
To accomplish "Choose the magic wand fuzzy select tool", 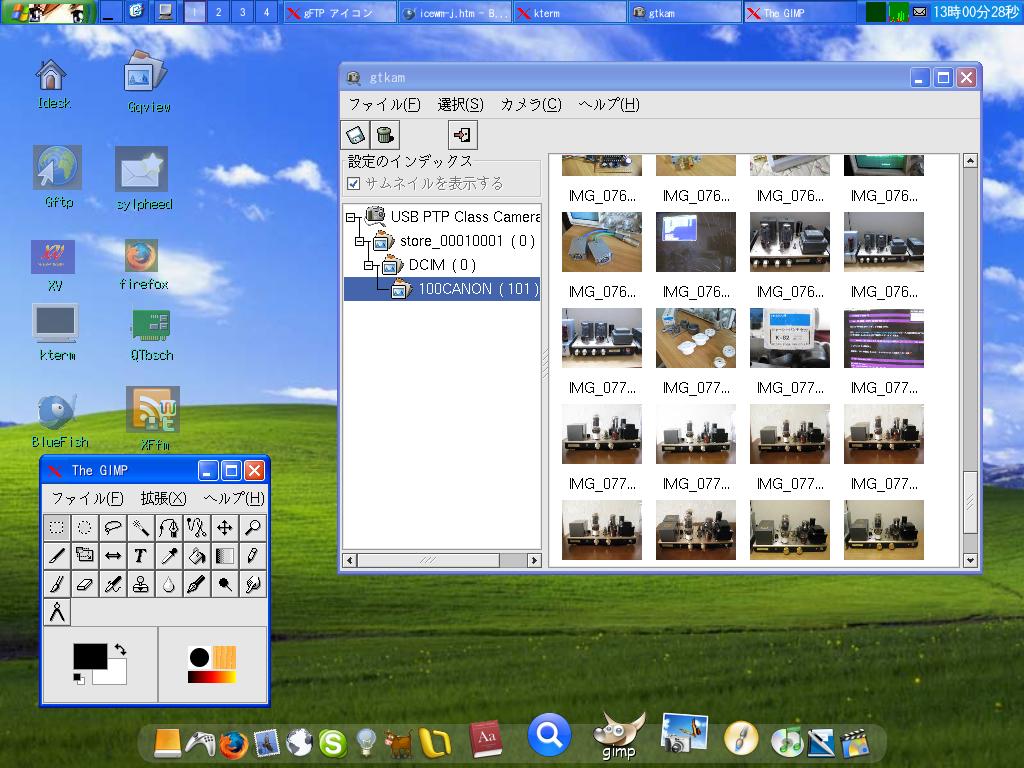I will [141, 528].
